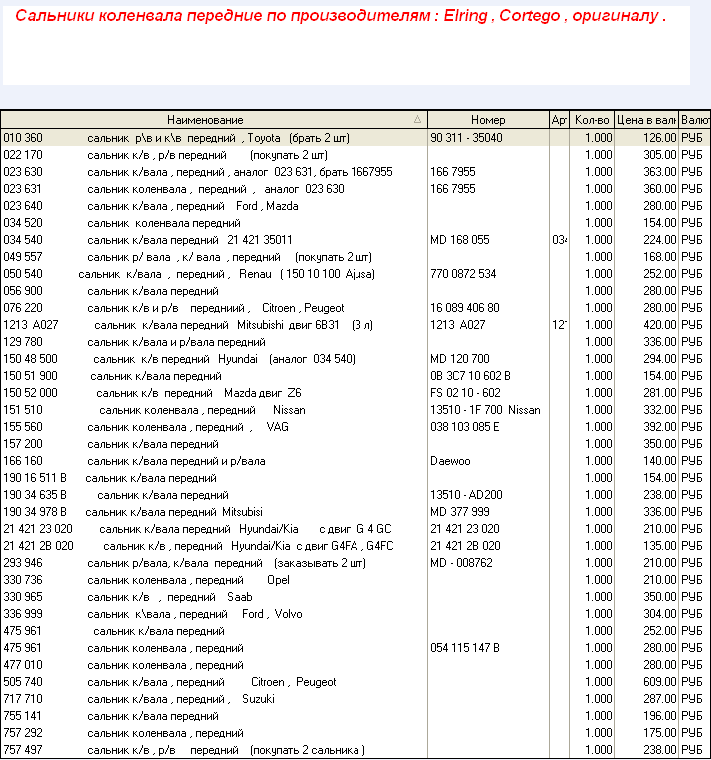The image size is (711, 760).
Task: Select row 330 965 Saab
Action: click(x=200, y=597)
